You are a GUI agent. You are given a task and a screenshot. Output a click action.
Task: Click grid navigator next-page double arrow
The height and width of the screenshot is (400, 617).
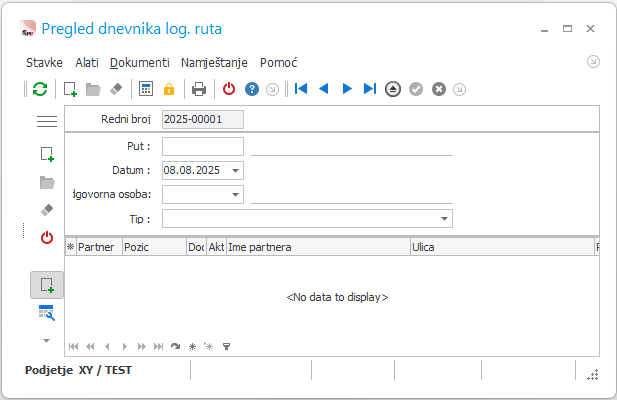(x=142, y=347)
